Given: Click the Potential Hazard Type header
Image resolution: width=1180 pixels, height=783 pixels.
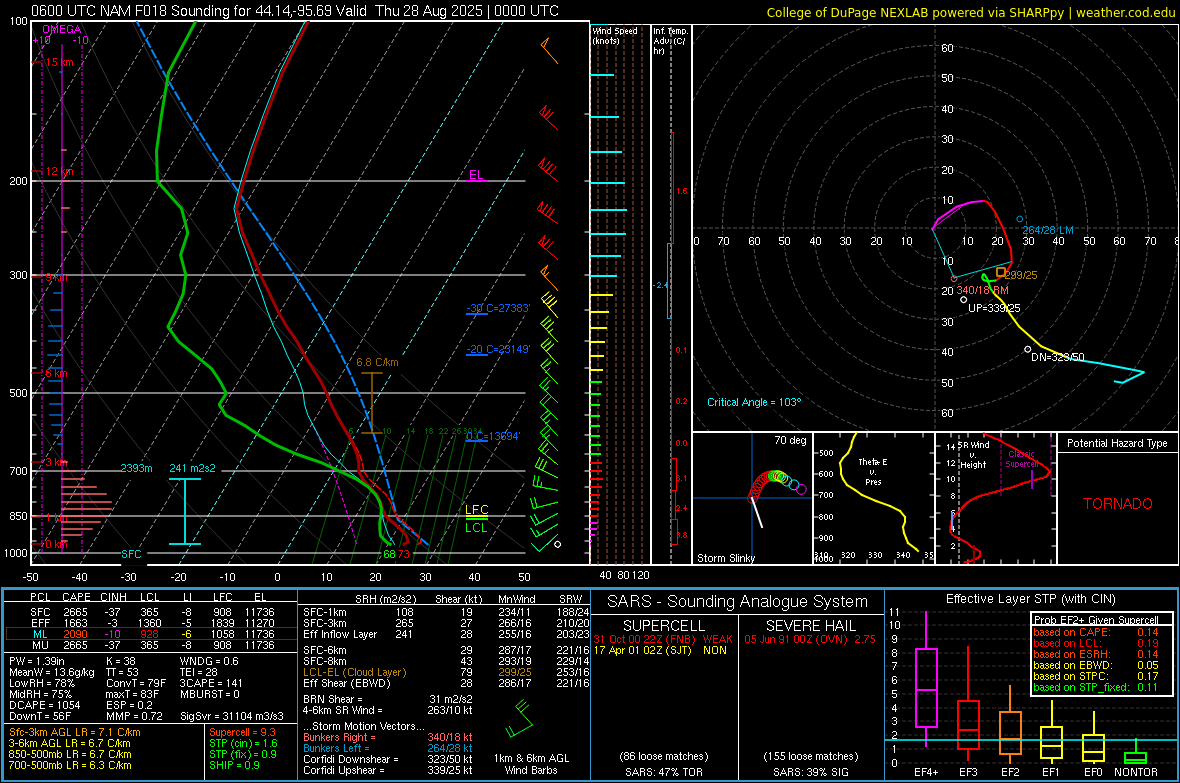Looking at the screenshot, I should pos(1117,443).
